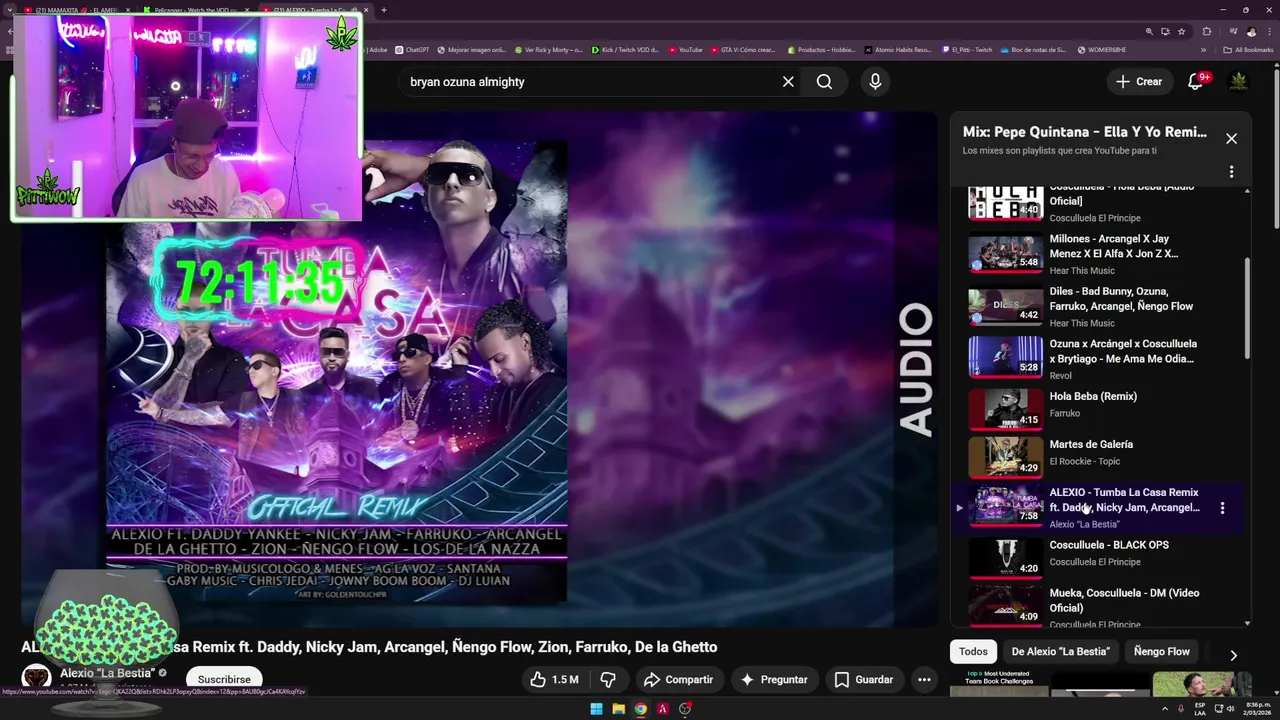Open Mix playlist options menu
This screenshot has width=1280, height=720.
(1231, 172)
